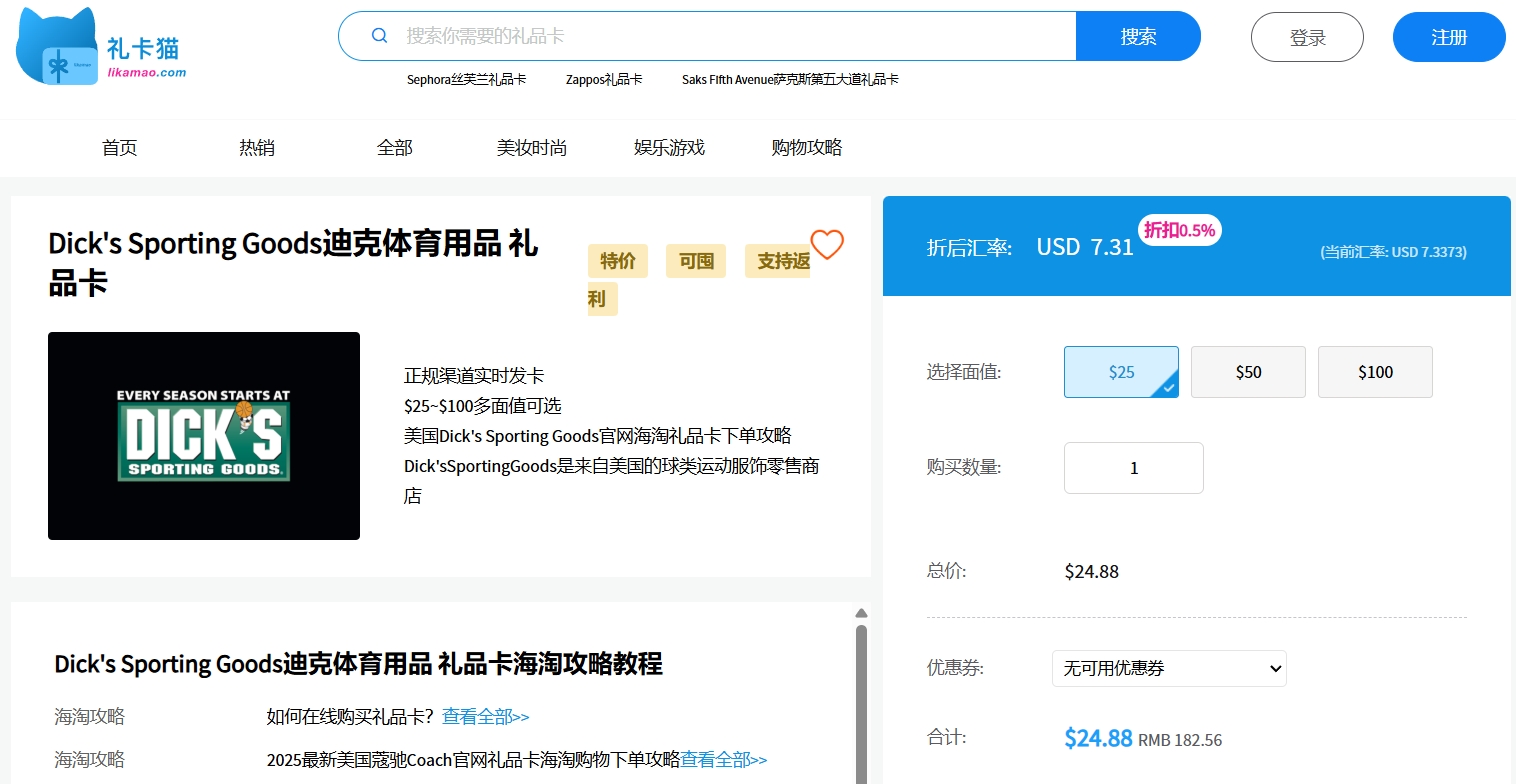Open the 美妆时尚 beauty fashion menu
Image resolution: width=1516 pixels, height=784 pixels.
coord(532,148)
